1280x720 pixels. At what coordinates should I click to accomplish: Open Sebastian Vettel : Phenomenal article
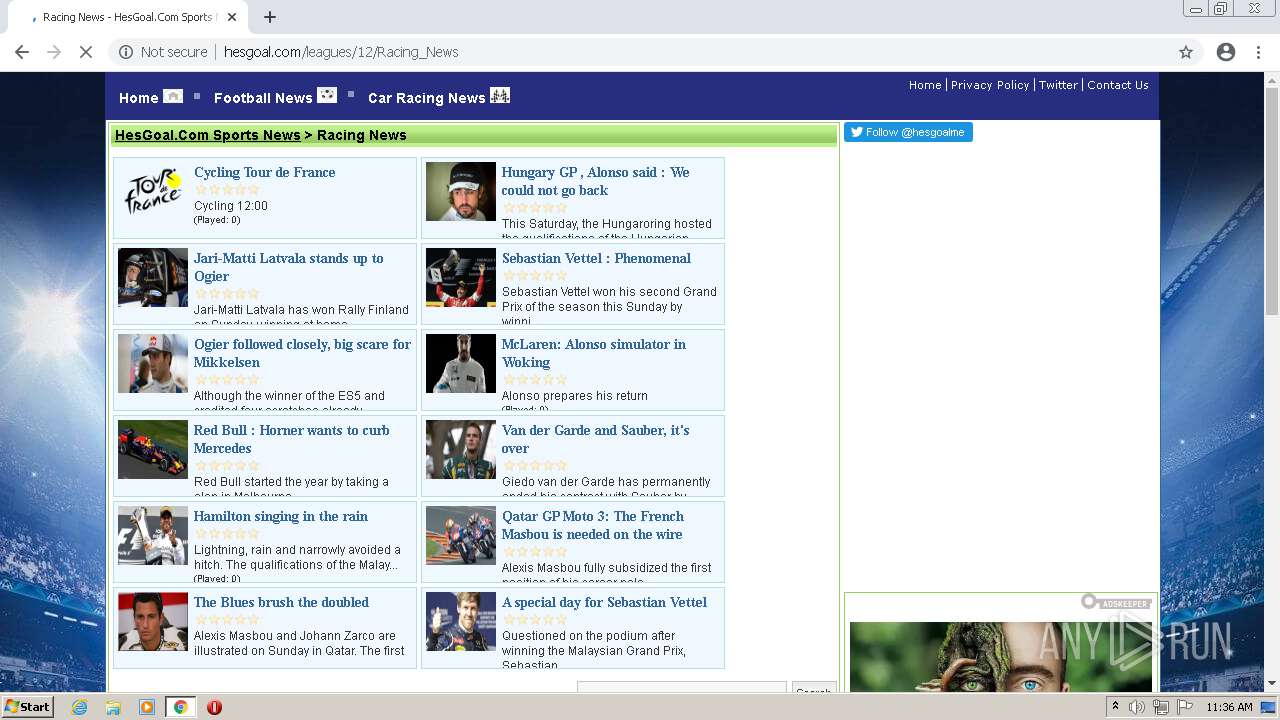tap(596, 258)
